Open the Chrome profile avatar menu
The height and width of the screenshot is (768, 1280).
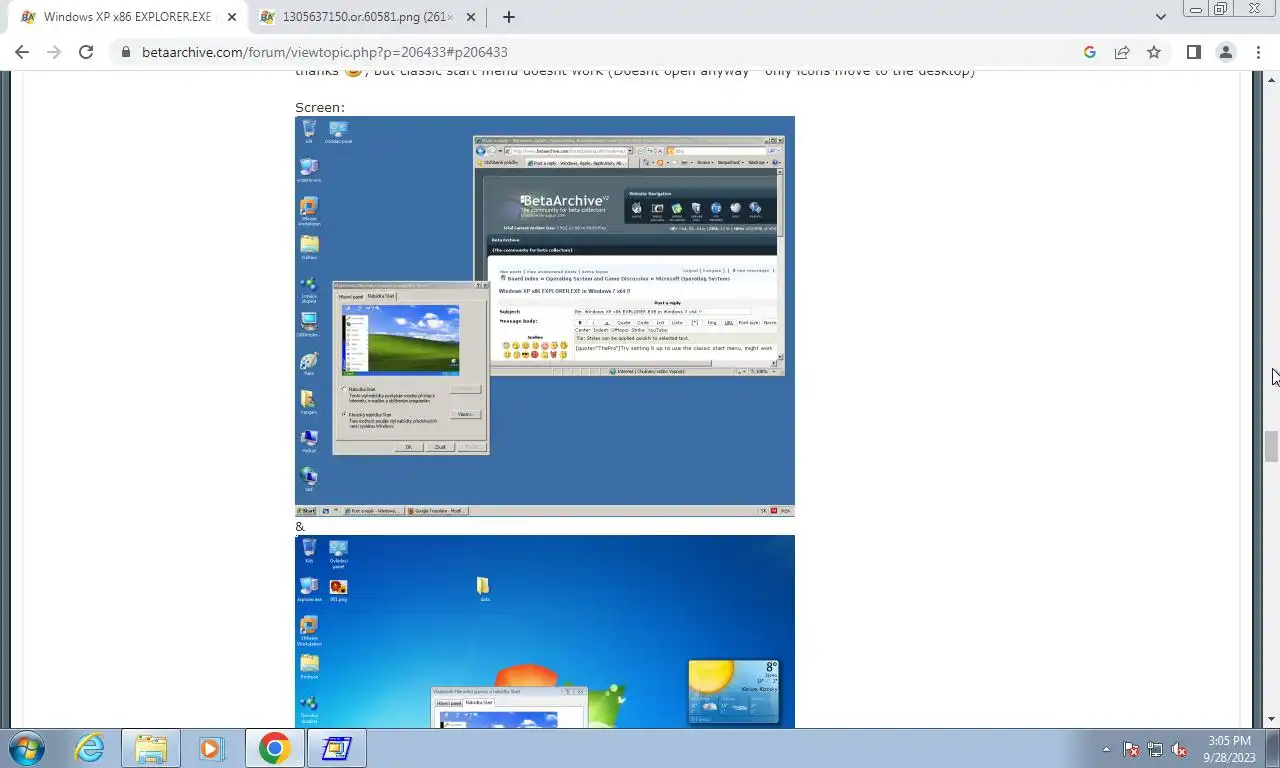click(1225, 52)
